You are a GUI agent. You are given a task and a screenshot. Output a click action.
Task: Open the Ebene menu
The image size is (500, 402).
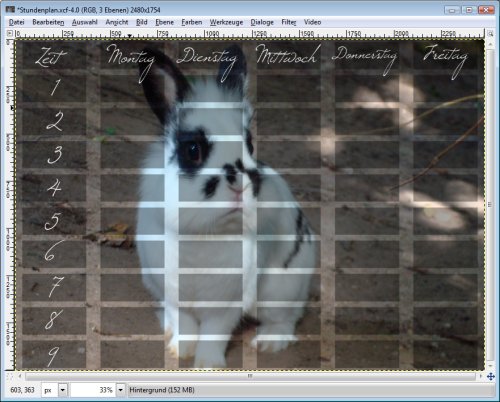164,22
